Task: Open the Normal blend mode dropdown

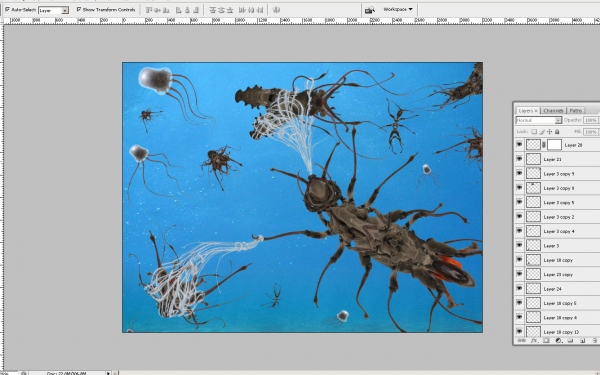Action: 538,120
